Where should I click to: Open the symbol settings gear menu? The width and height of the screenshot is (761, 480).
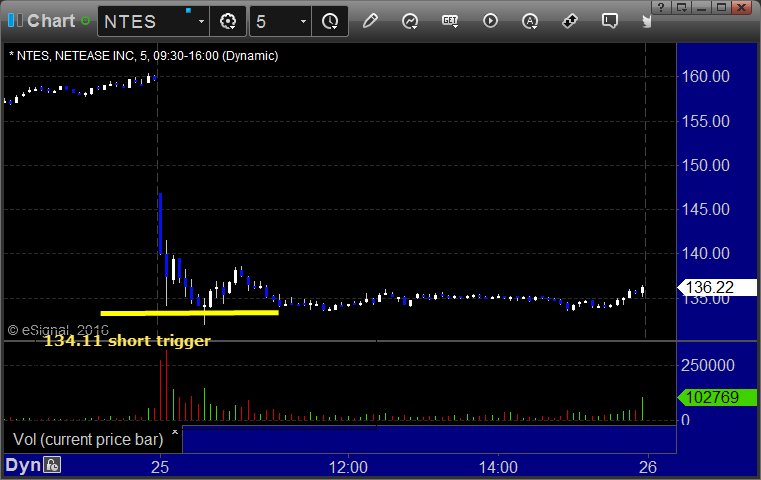tap(228, 21)
